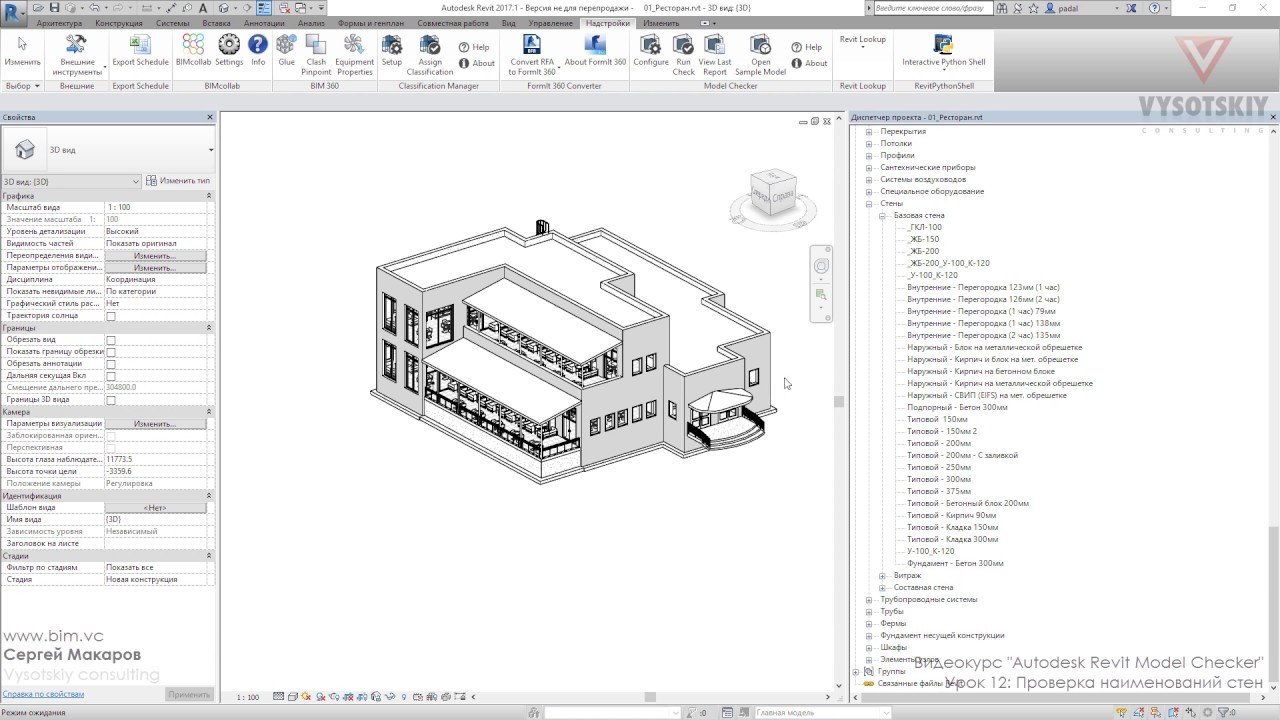This screenshot has width=1280, height=720.
Task: Open Clash Pinpoint tool
Action: coord(316,54)
